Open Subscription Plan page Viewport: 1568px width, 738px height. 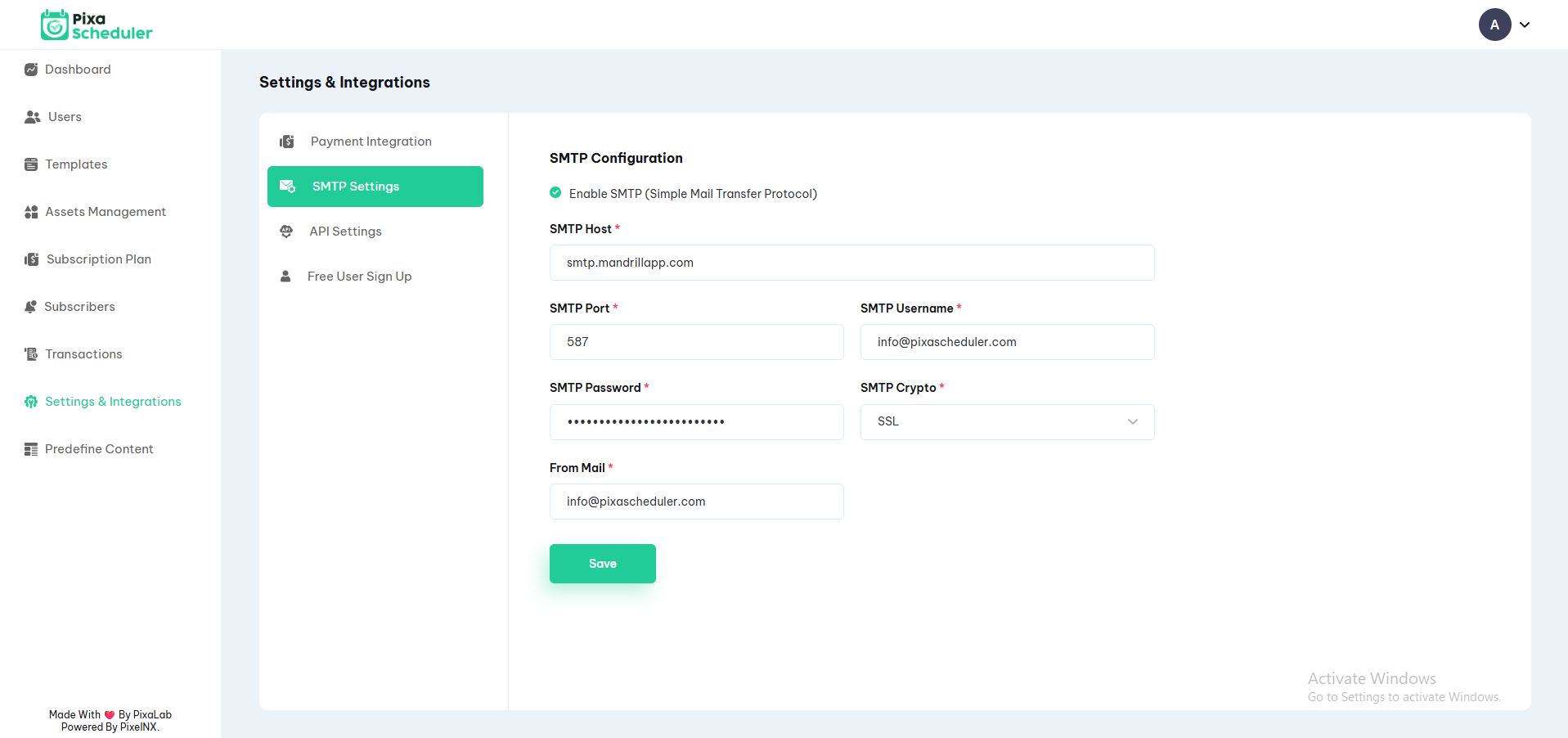pos(98,259)
